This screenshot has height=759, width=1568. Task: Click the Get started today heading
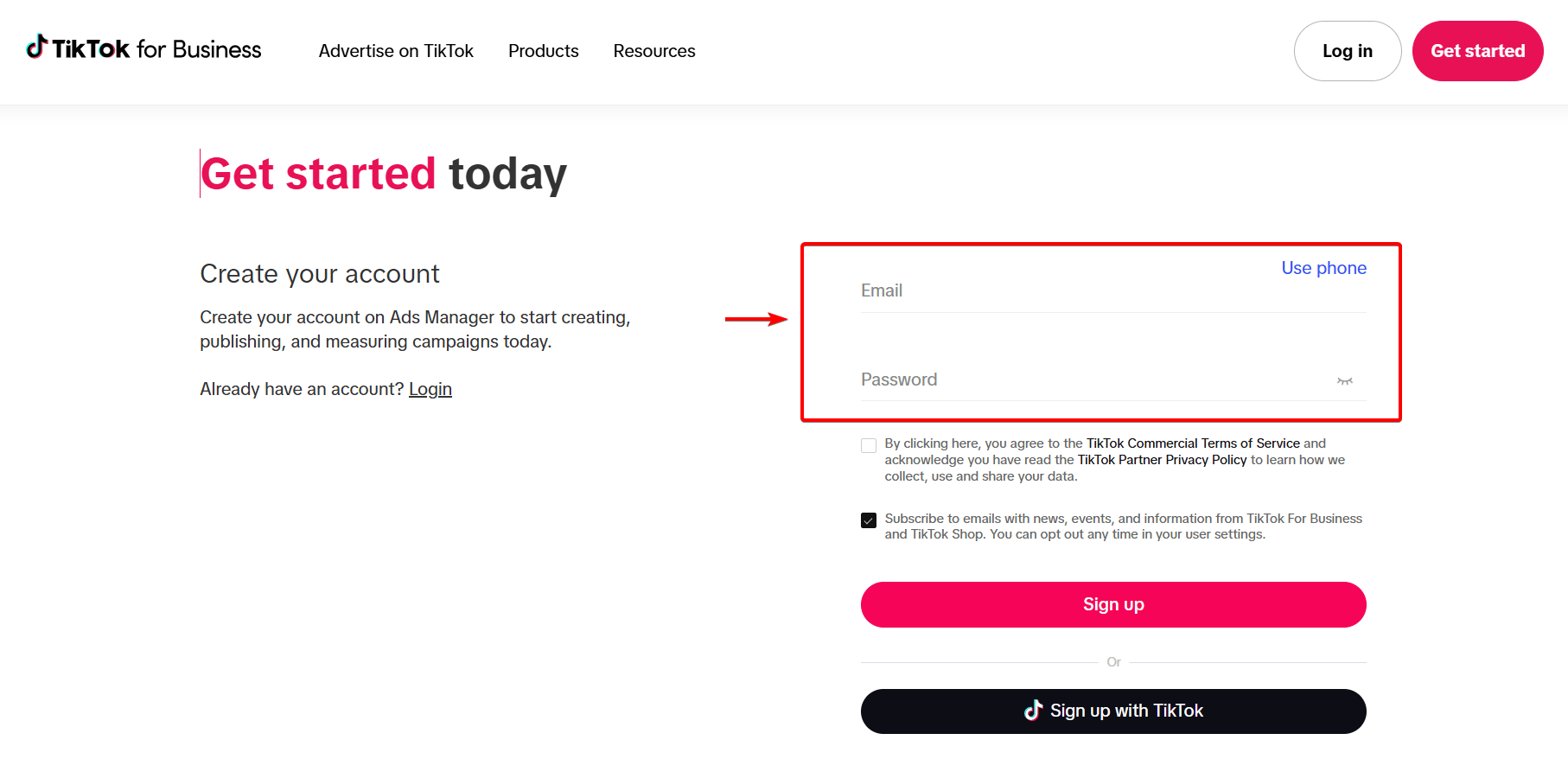pos(383,174)
